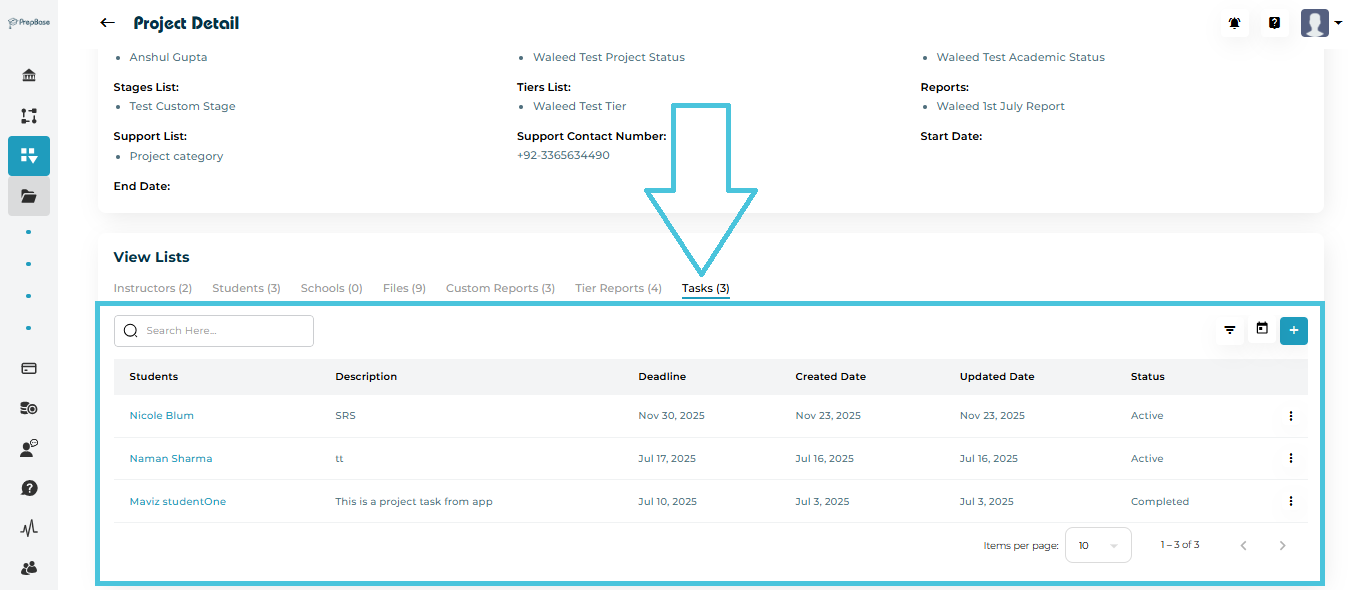Screen dimensions: 1360x590
Task: Open the calendar icon above tasks table
Action: click(1262, 329)
